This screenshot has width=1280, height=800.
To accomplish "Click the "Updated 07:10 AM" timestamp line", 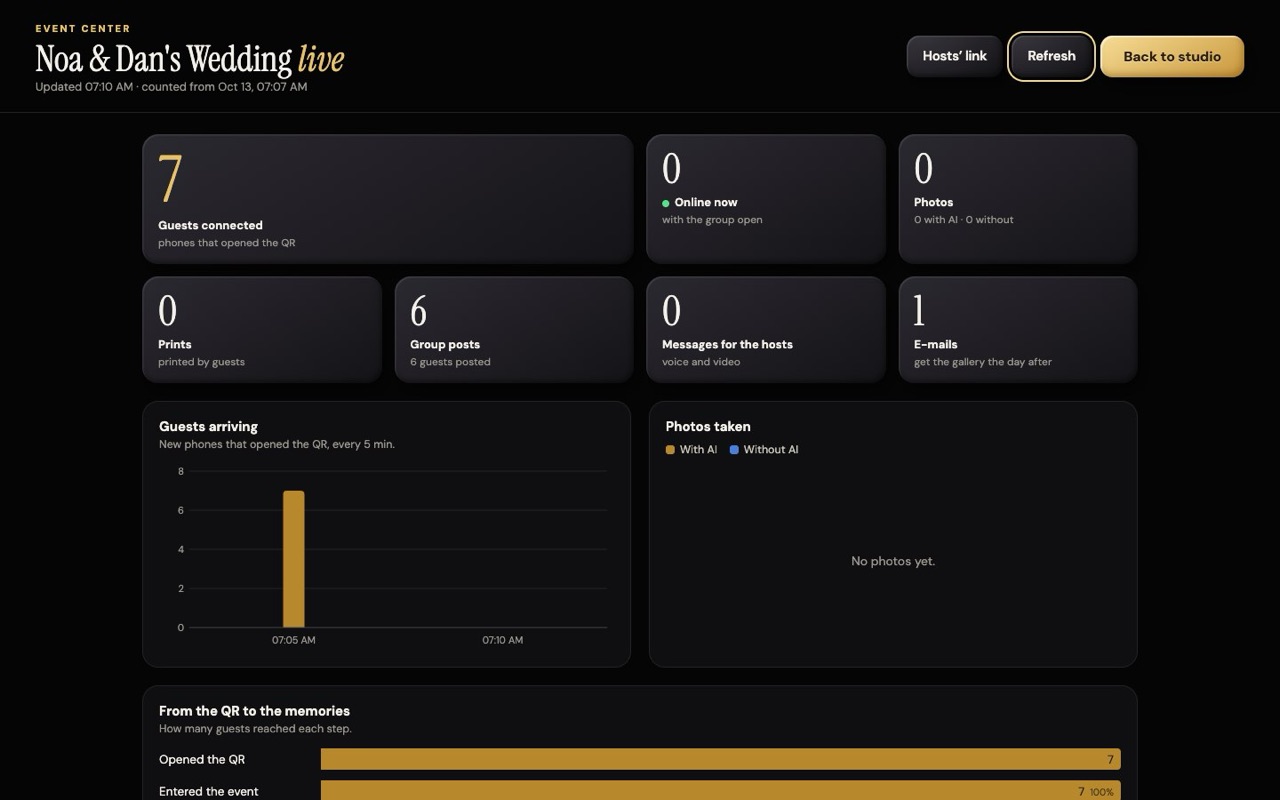I will coord(171,87).
